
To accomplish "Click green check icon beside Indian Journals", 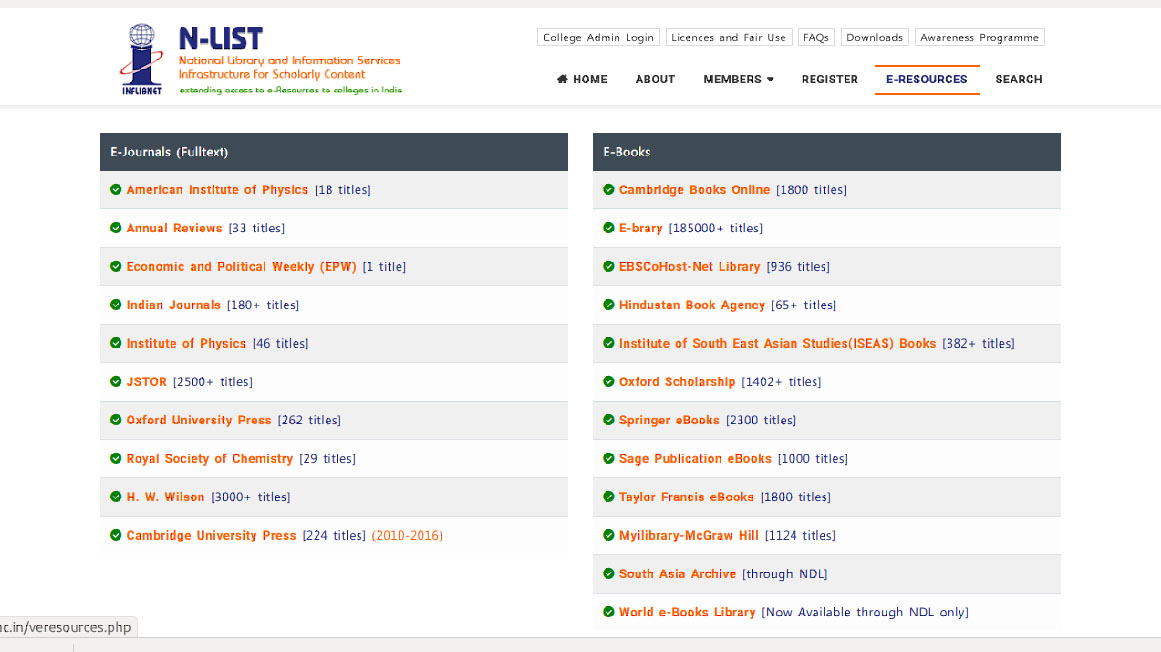I will tap(116, 305).
